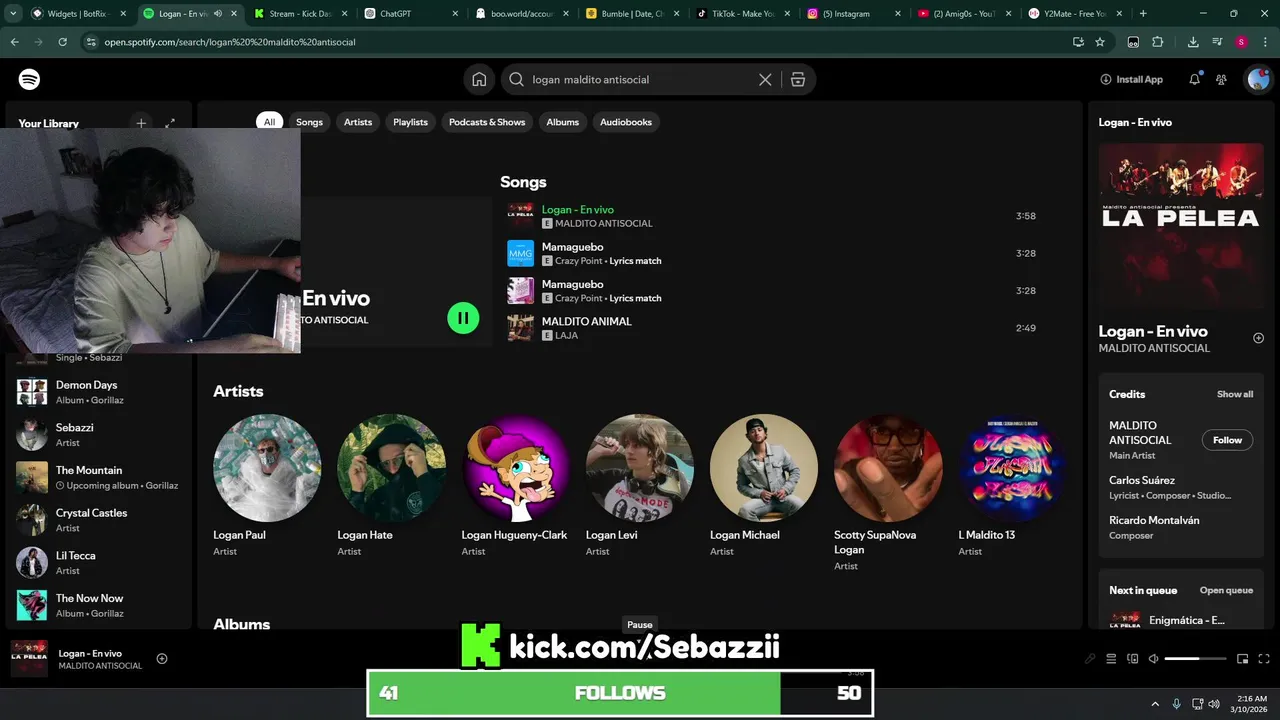
Task: Switch to the ChatGPT browser tab
Action: point(410,14)
